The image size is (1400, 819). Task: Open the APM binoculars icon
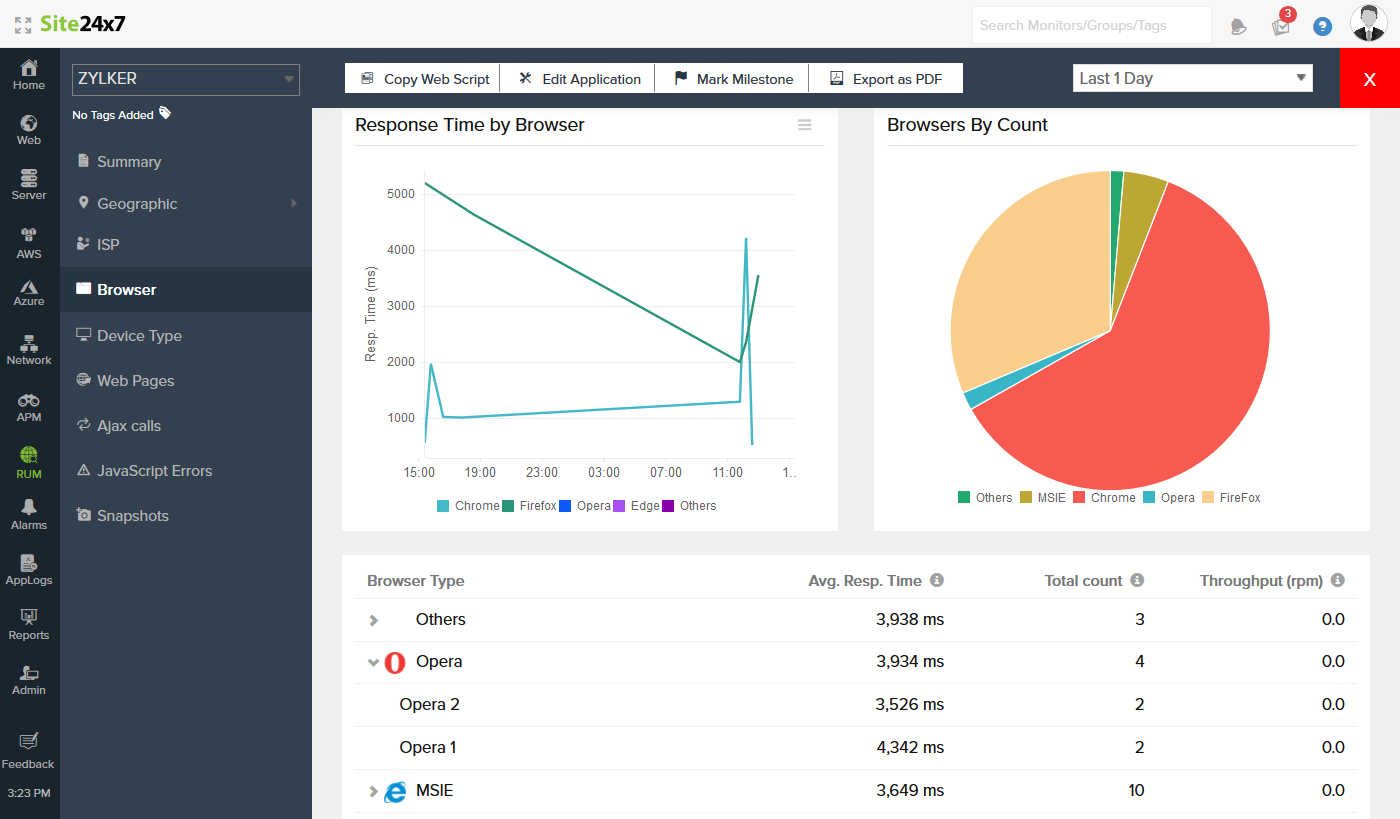coord(29,406)
